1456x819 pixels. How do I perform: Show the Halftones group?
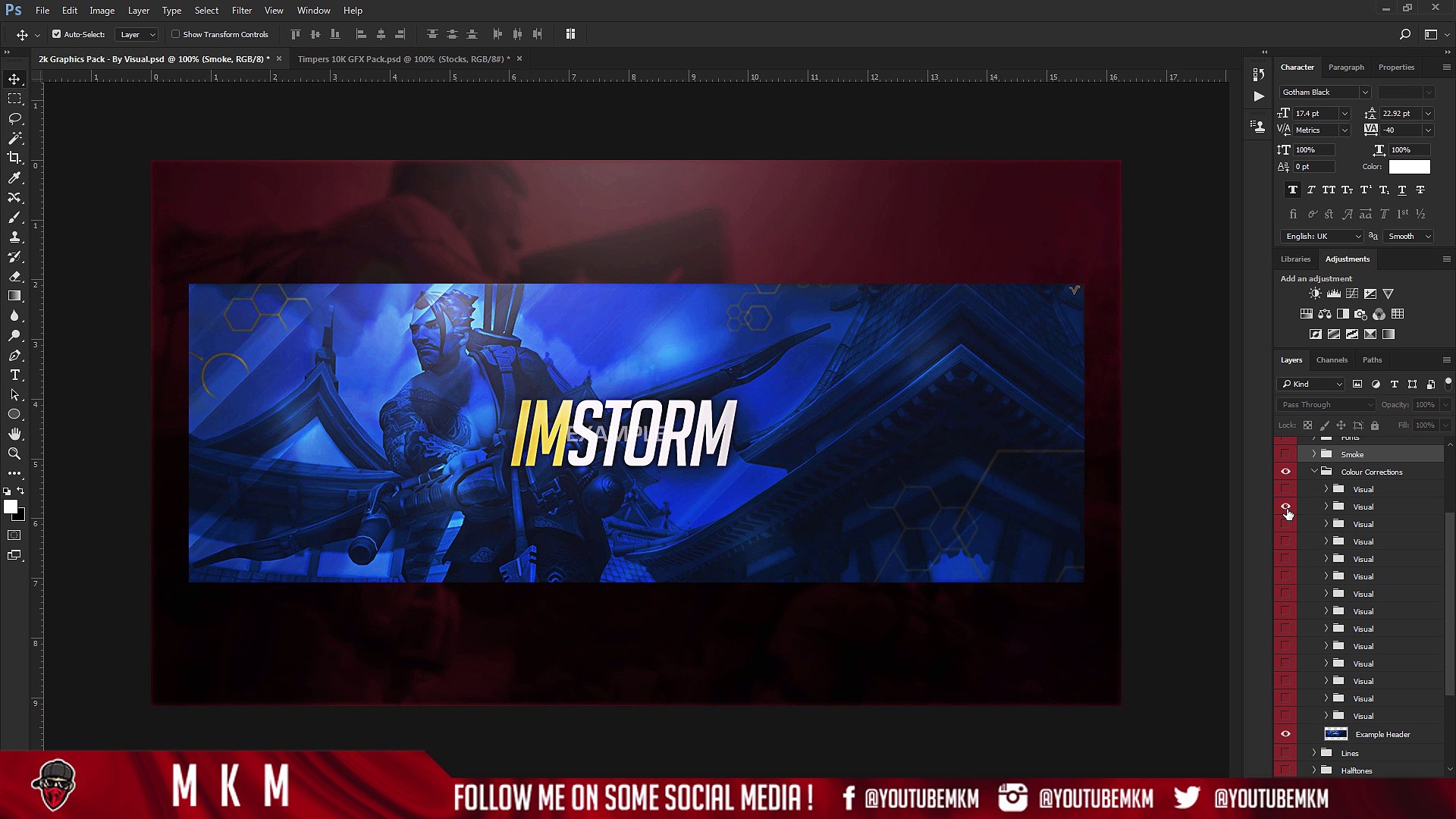point(1285,770)
